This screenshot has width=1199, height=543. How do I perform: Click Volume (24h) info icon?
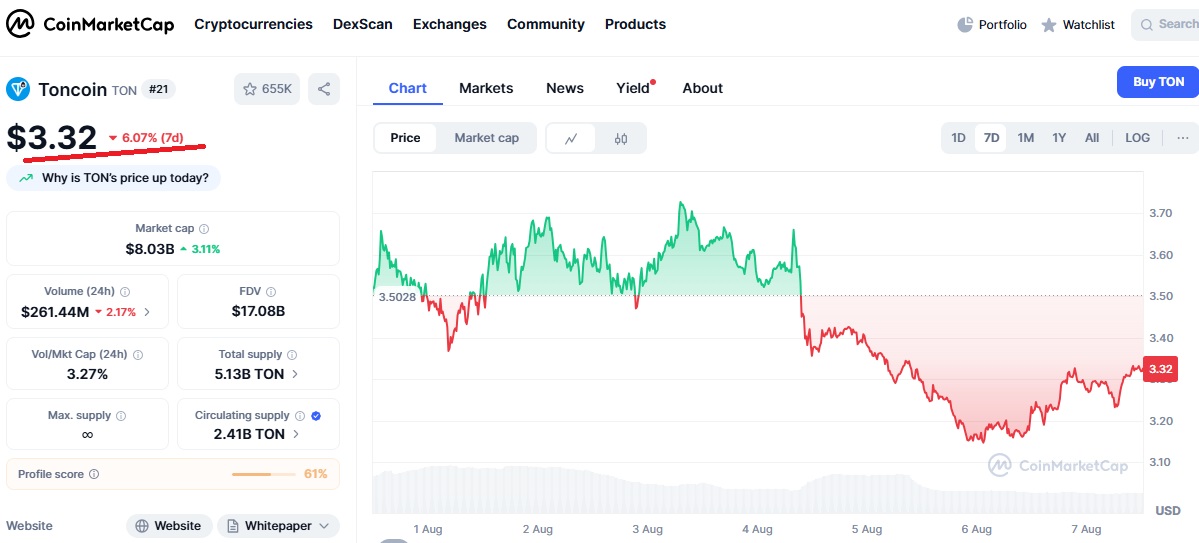pos(125,291)
